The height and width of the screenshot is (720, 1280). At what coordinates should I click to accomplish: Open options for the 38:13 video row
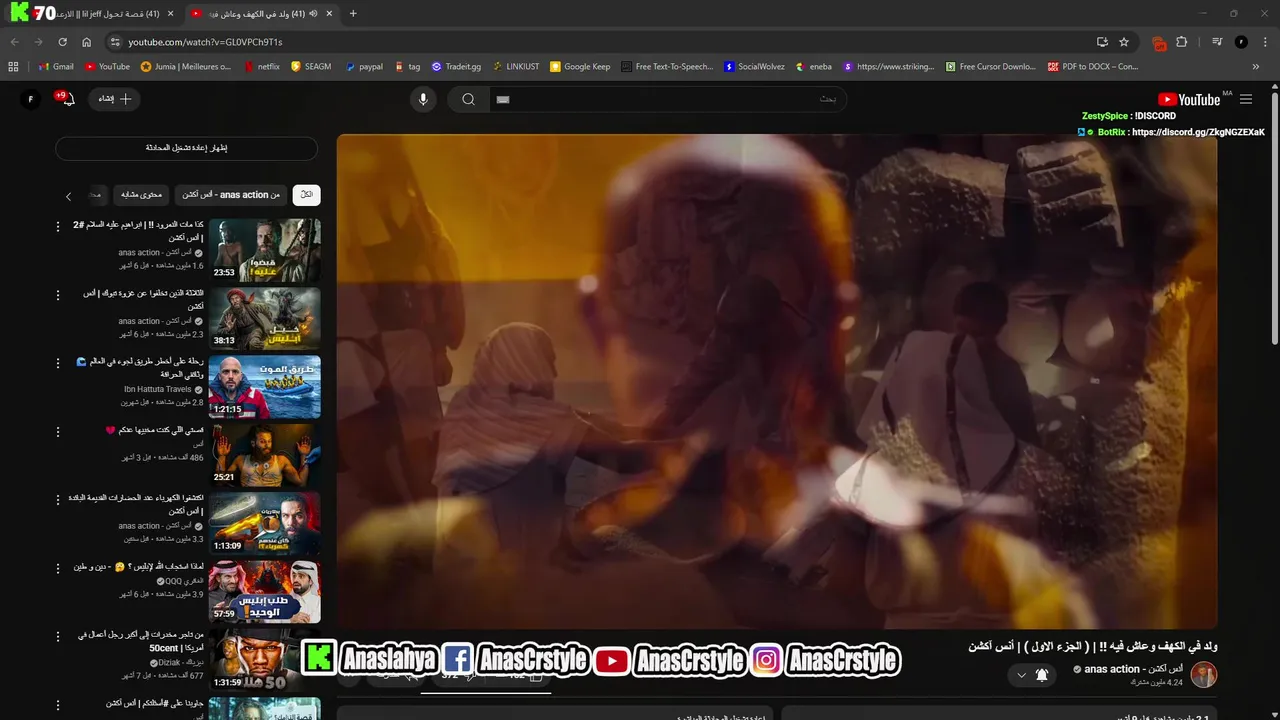(58, 295)
